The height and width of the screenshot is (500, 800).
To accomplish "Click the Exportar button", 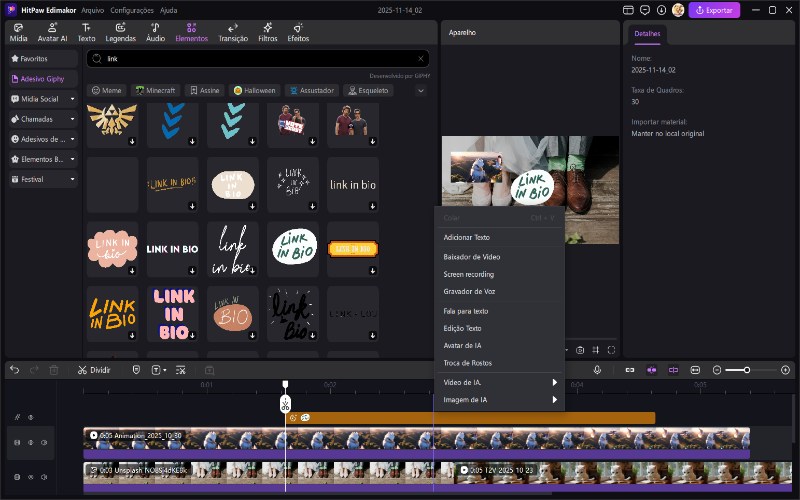I will click(x=714, y=10).
